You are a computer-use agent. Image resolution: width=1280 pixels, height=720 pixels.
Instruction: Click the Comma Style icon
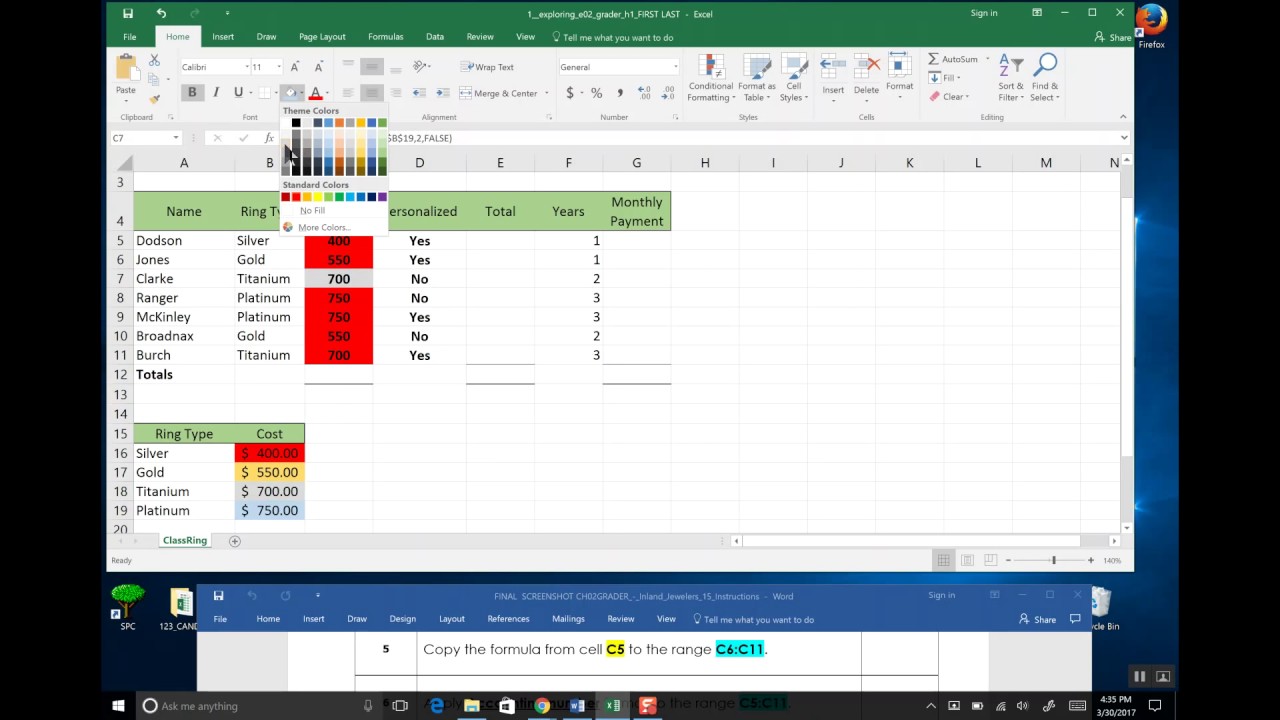[x=620, y=93]
